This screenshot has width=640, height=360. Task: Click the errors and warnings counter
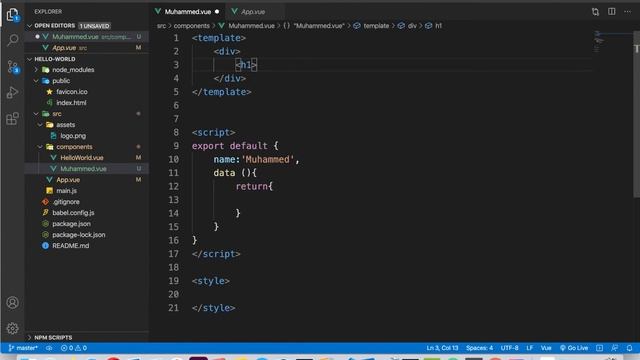[74, 348]
